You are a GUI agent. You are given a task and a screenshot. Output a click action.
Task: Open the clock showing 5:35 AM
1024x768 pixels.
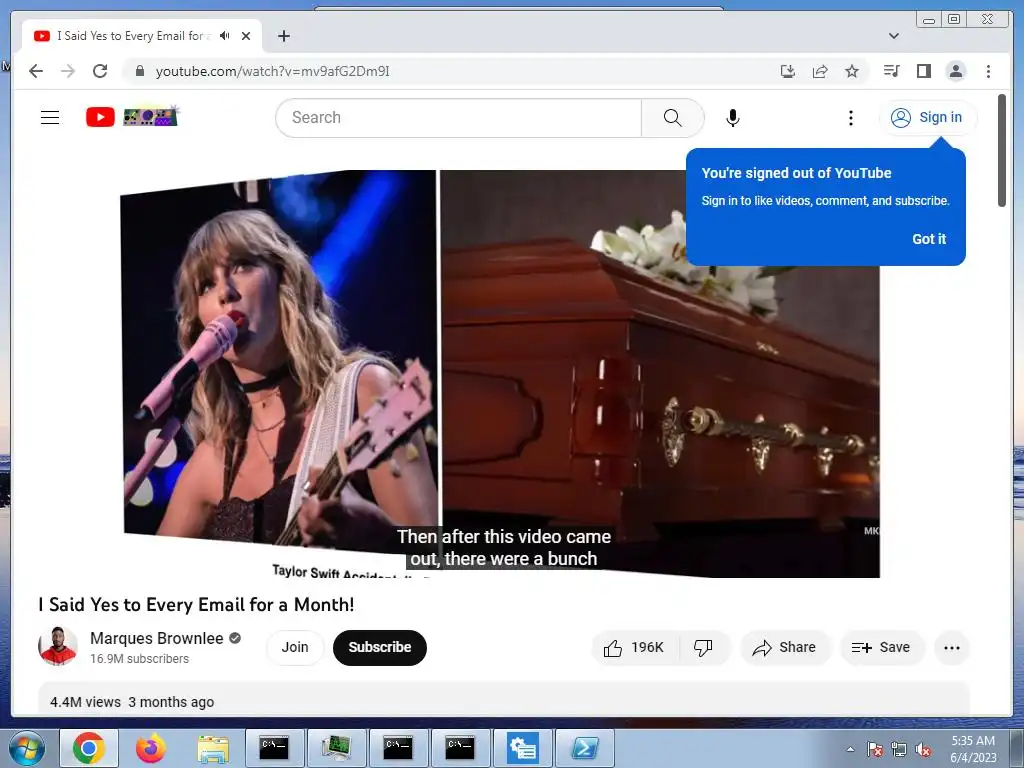tap(973, 748)
